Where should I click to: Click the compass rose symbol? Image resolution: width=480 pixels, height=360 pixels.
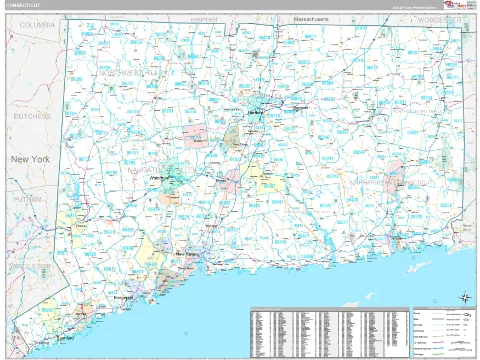point(464,297)
